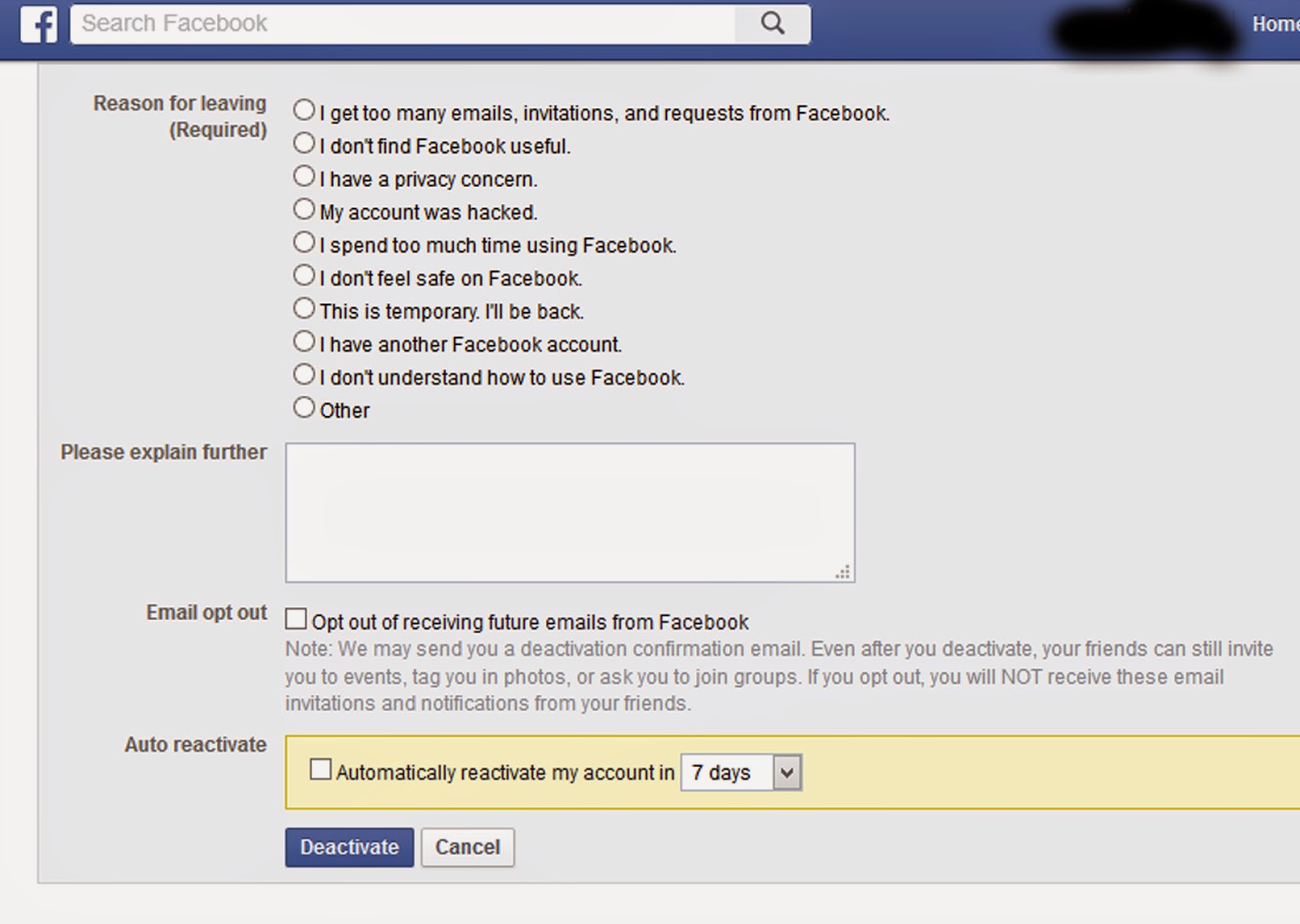Choose 'This is temporary. I'll be back'
1300x924 pixels.
click(x=304, y=308)
